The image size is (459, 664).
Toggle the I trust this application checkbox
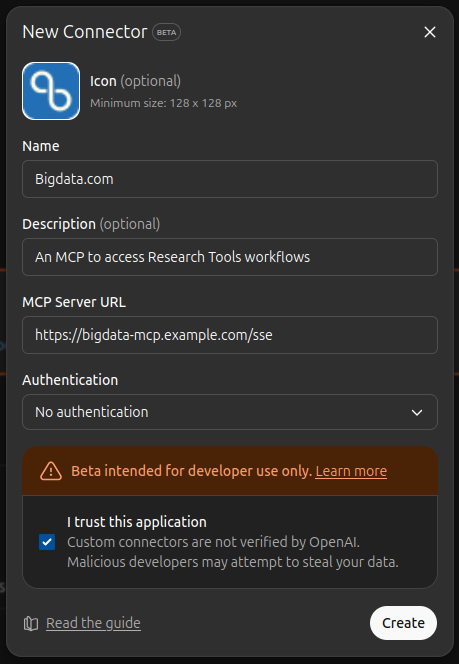click(x=47, y=542)
